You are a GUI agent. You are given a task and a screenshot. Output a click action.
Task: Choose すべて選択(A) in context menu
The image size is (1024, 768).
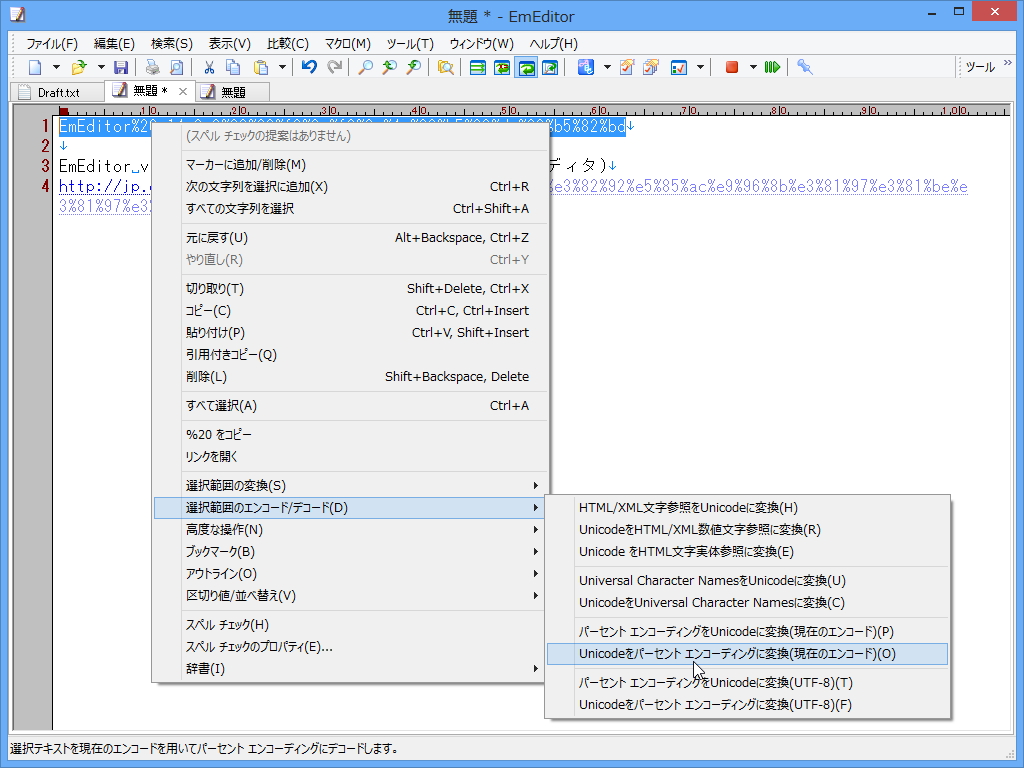click(349, 406)
